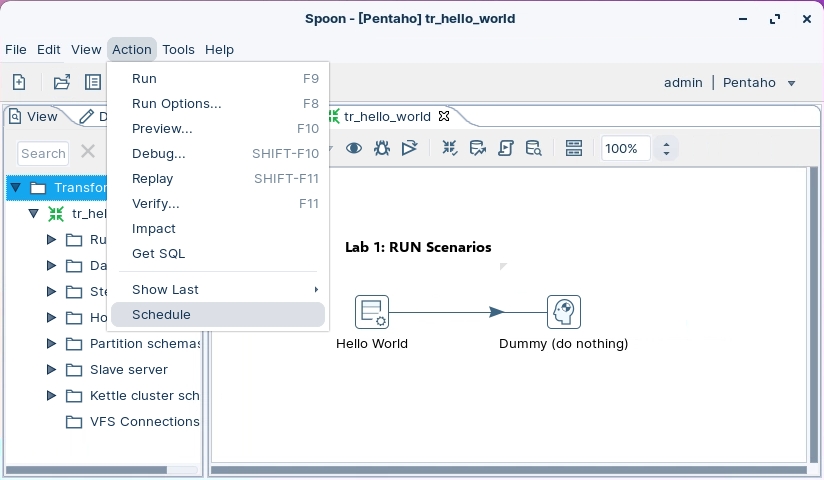This screenshot has height=480, width=824.
Task: Click the explore repository toolbar icon
Action: tap(93, 82)
